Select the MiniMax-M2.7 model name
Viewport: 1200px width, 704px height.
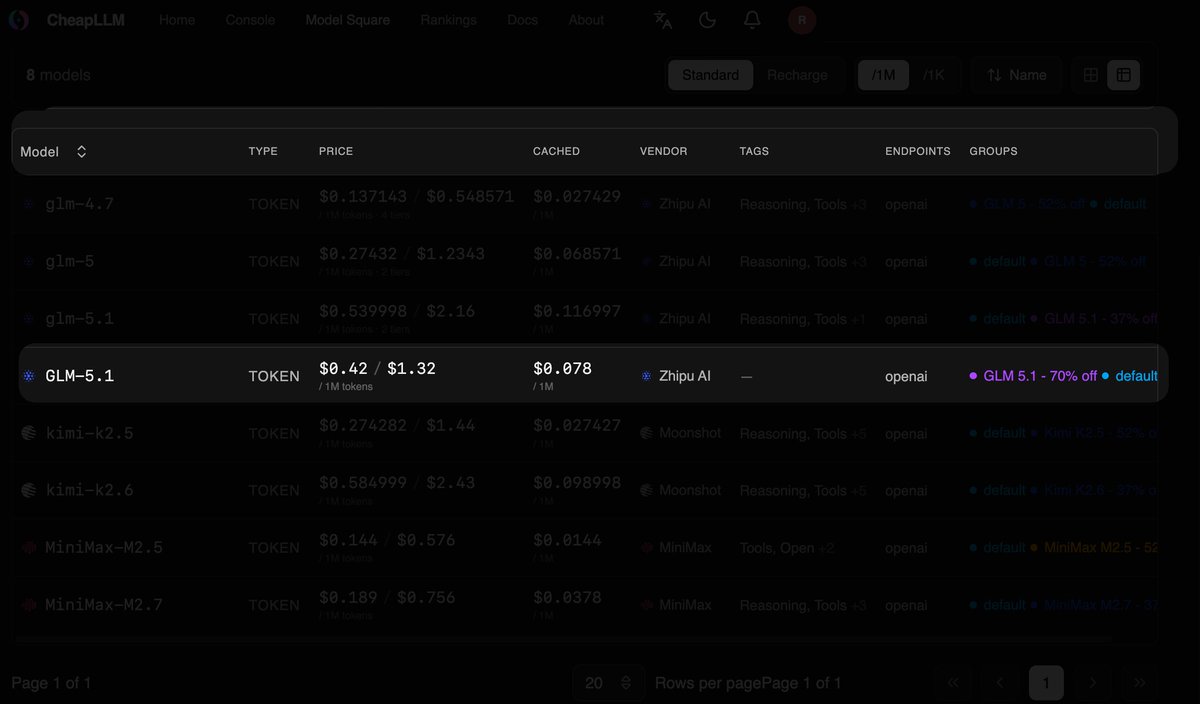(104, 605)
